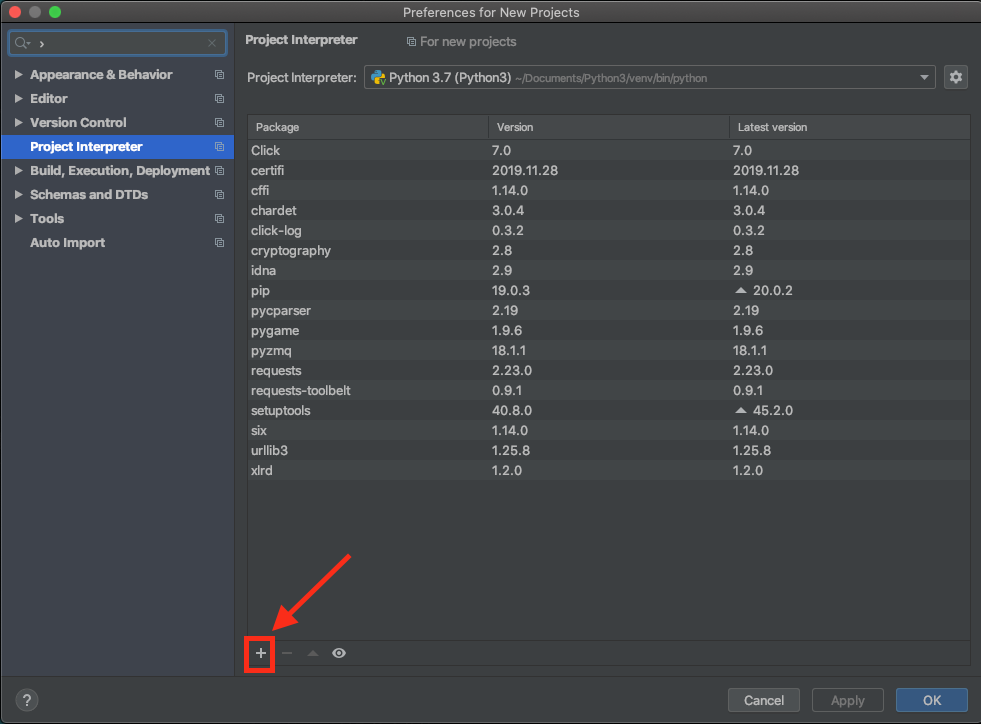Viewport: 981px width, 724px height.
Task: Select the urllib3 package row
Action: [x=609, y=451]
